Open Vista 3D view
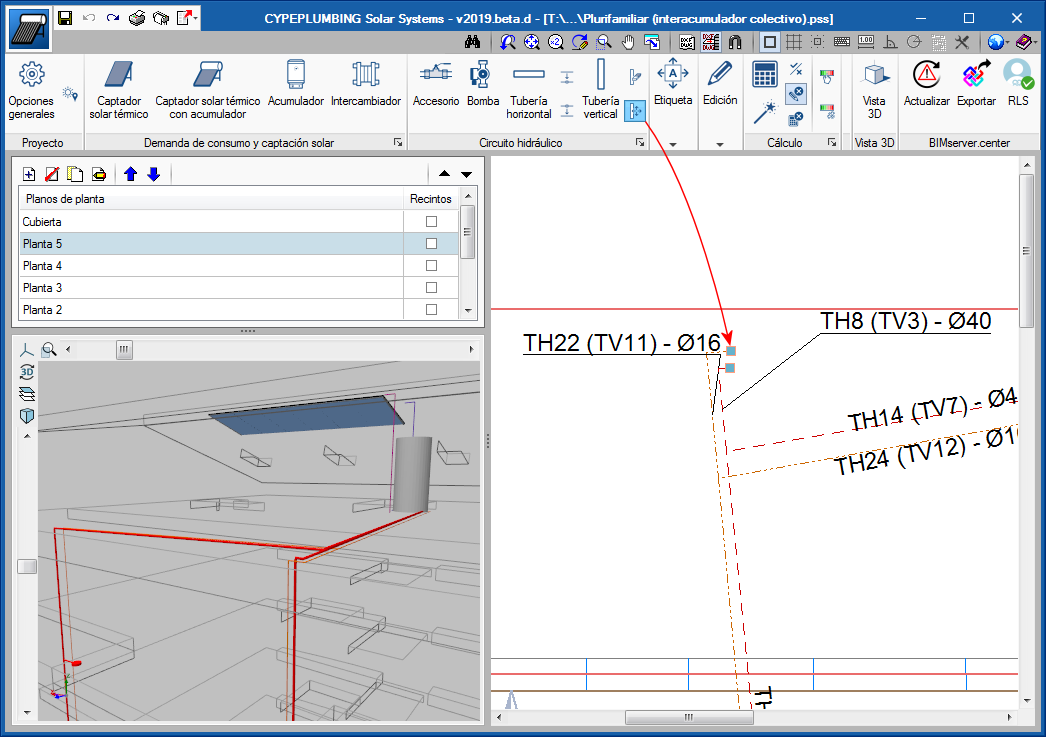 click(x=874, y=91)
